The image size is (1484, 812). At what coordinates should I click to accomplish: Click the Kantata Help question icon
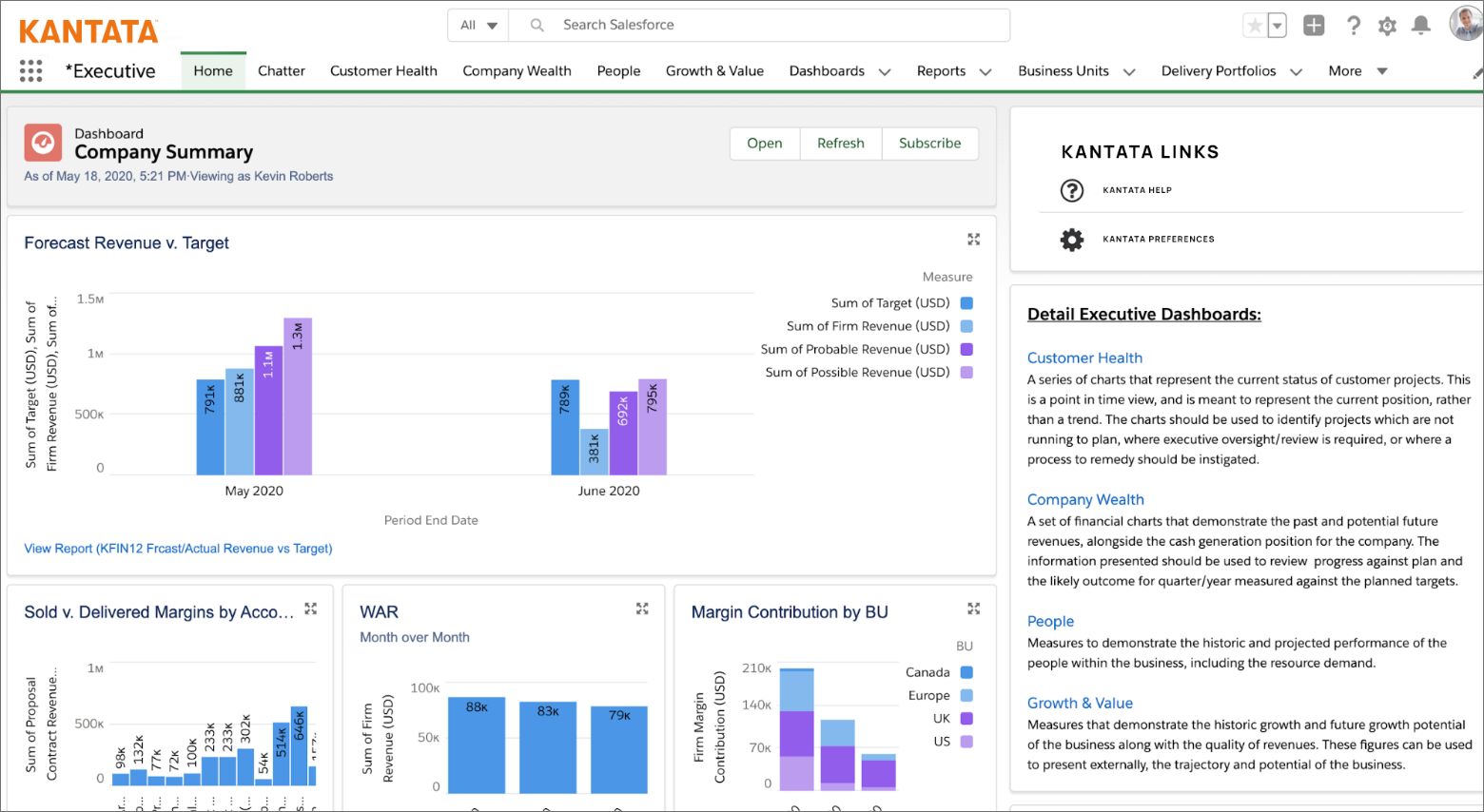coord(1072,190)
